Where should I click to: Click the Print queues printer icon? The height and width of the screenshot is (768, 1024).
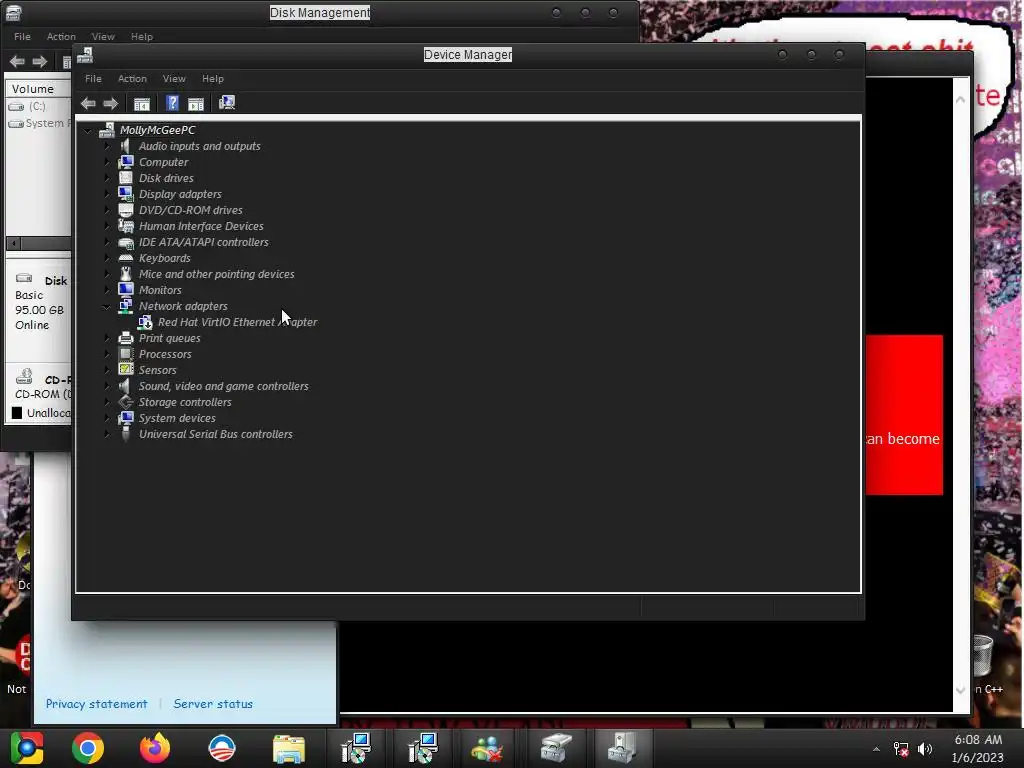(x=125, y=338)
